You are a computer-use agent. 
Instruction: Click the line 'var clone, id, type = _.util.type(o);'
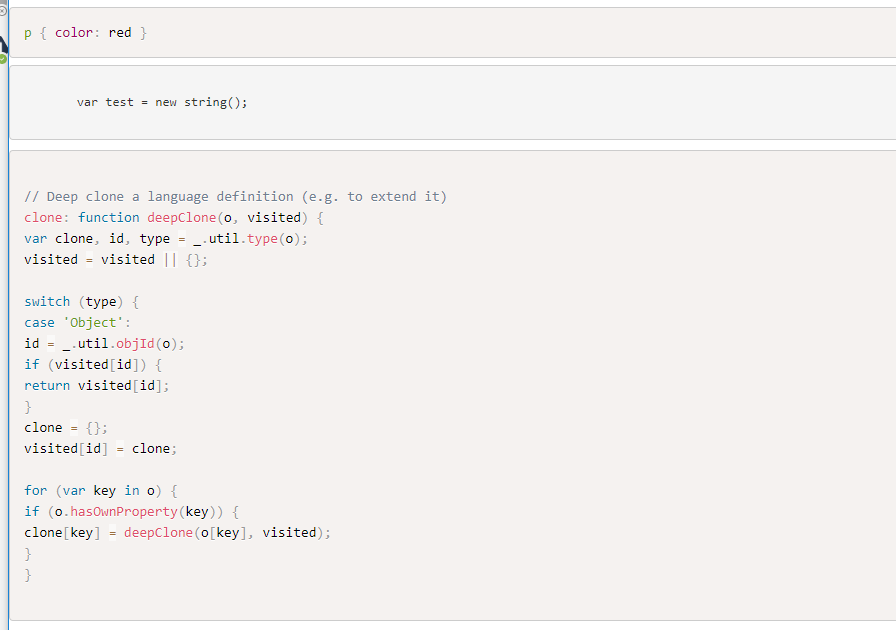pos(166,239)
